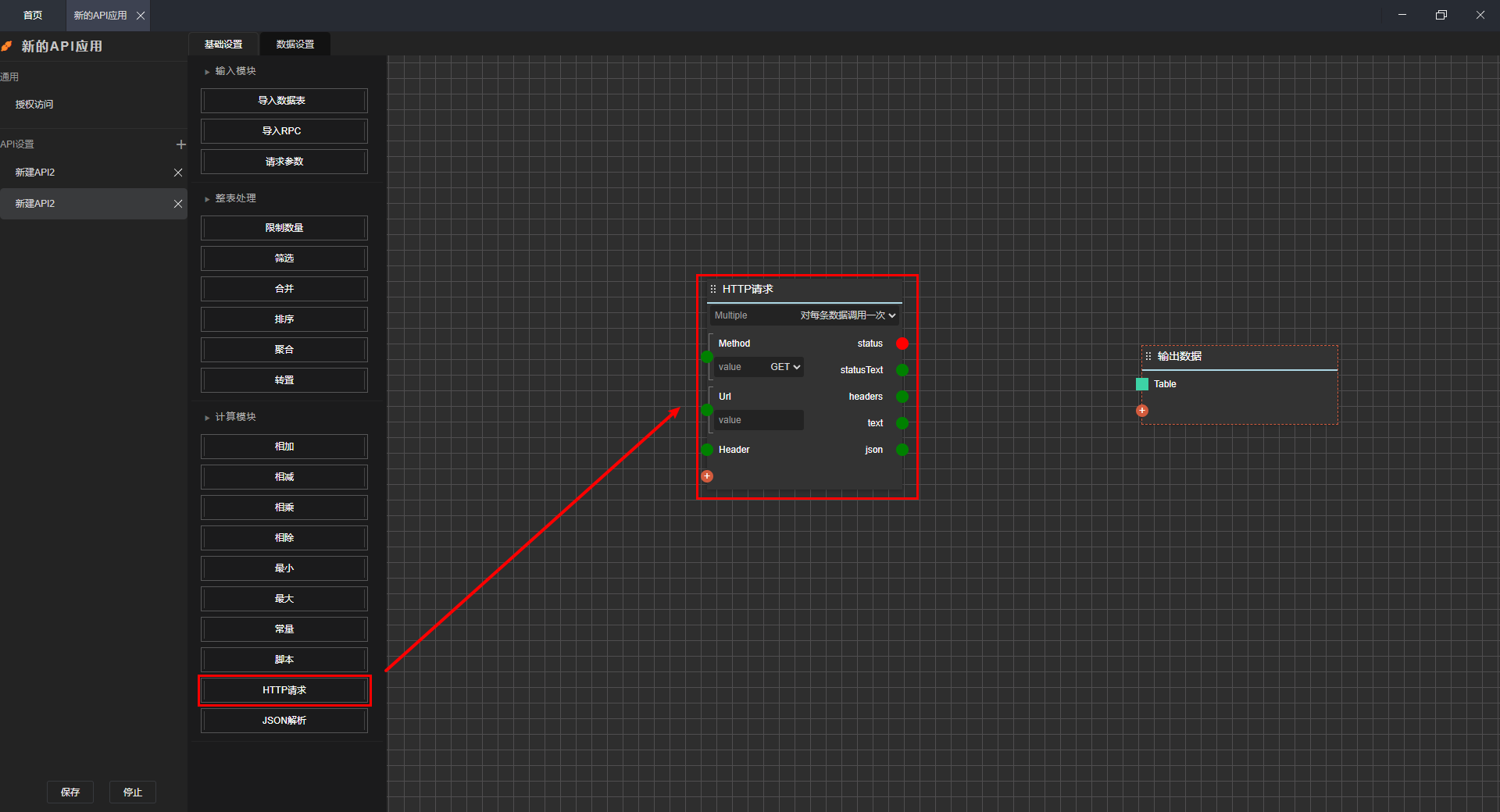The image size is (1500, 812).
Task: Click the add port icon in HTTP请求 node
Action: (707, 476)
